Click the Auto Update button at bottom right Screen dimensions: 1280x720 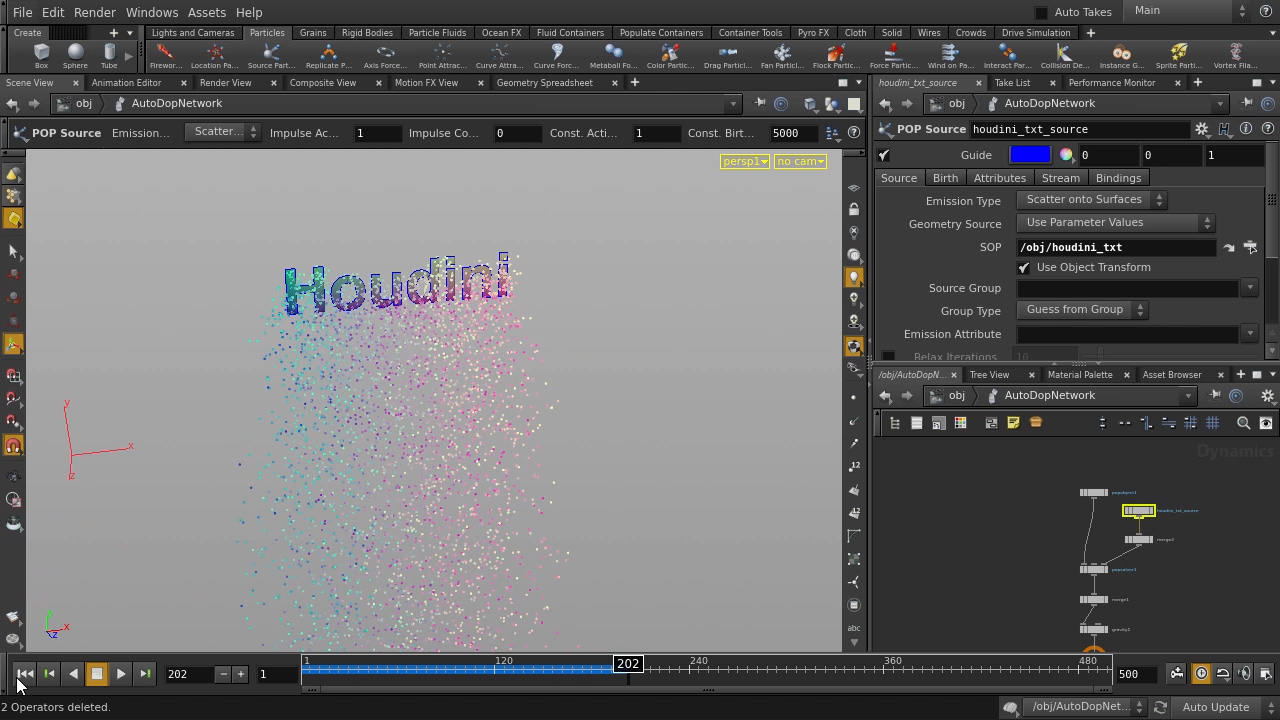(x=1214, y=707)
